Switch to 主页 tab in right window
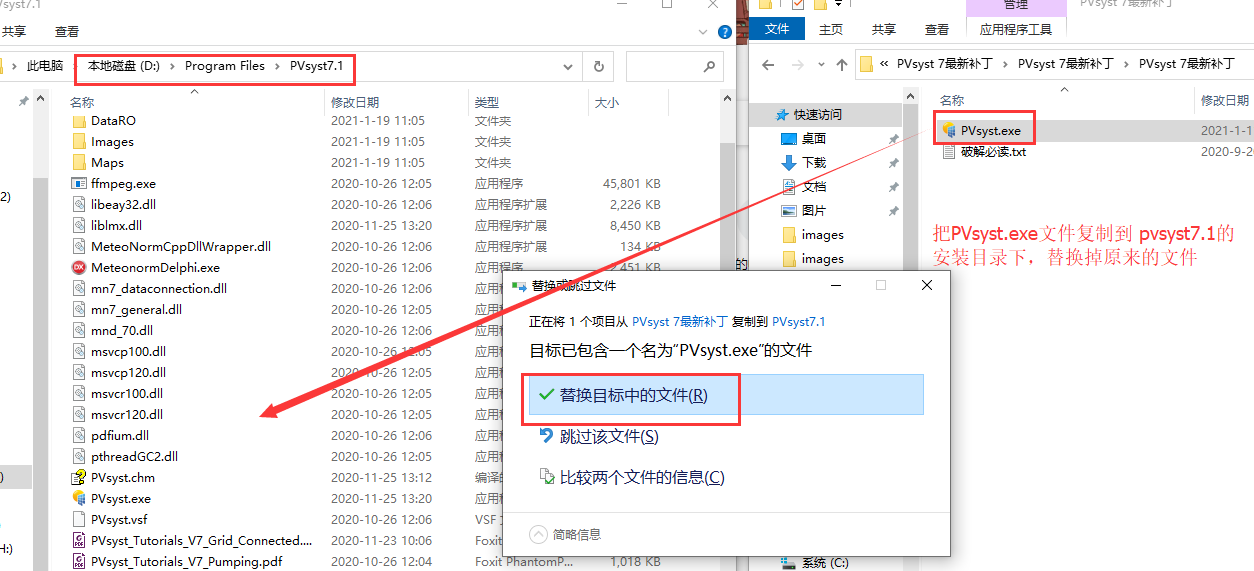Screen dimensions: 1254x571 [831, 30]
